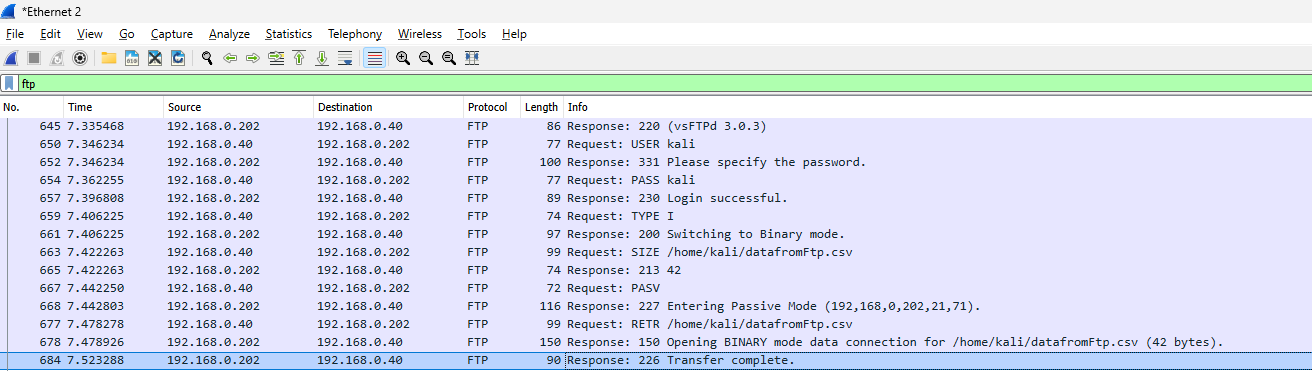Open the Analyze menu
The width and height of the screenshot is (1312, 390).
point(230,34)
